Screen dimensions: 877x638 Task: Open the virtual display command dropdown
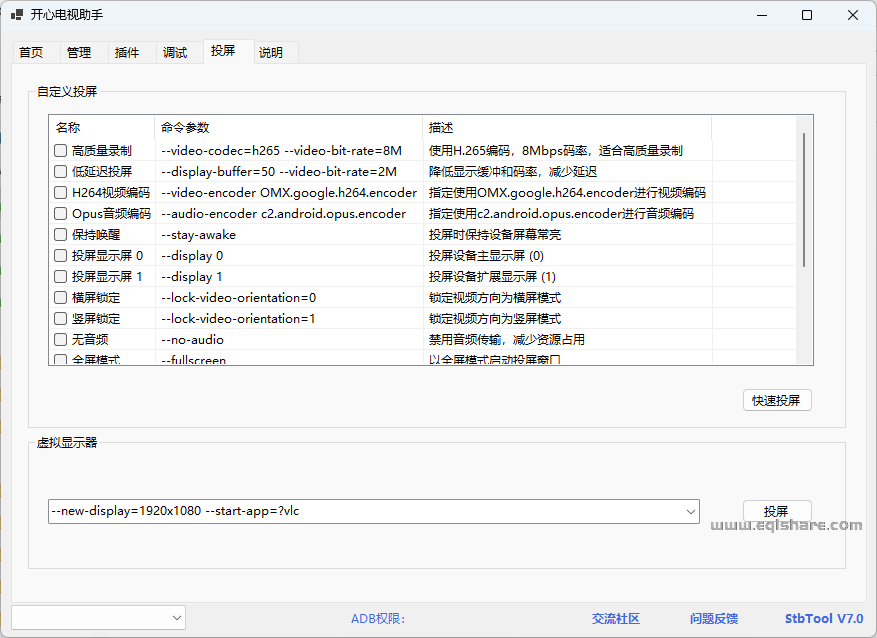(x=691, y=511)
